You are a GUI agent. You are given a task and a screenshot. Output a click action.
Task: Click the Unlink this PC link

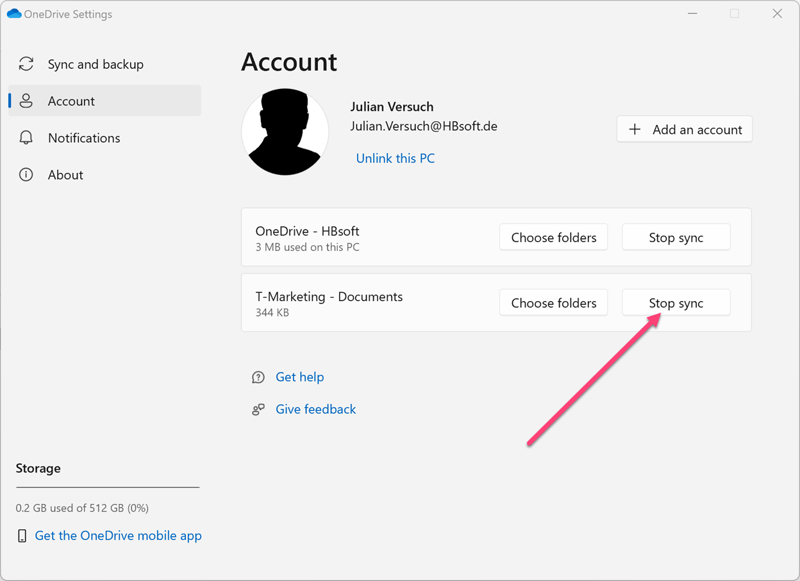(x=395, y=158)
